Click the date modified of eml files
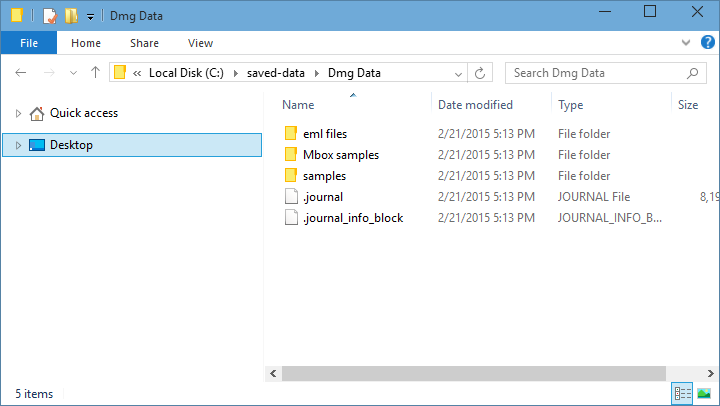 (486, 134)
